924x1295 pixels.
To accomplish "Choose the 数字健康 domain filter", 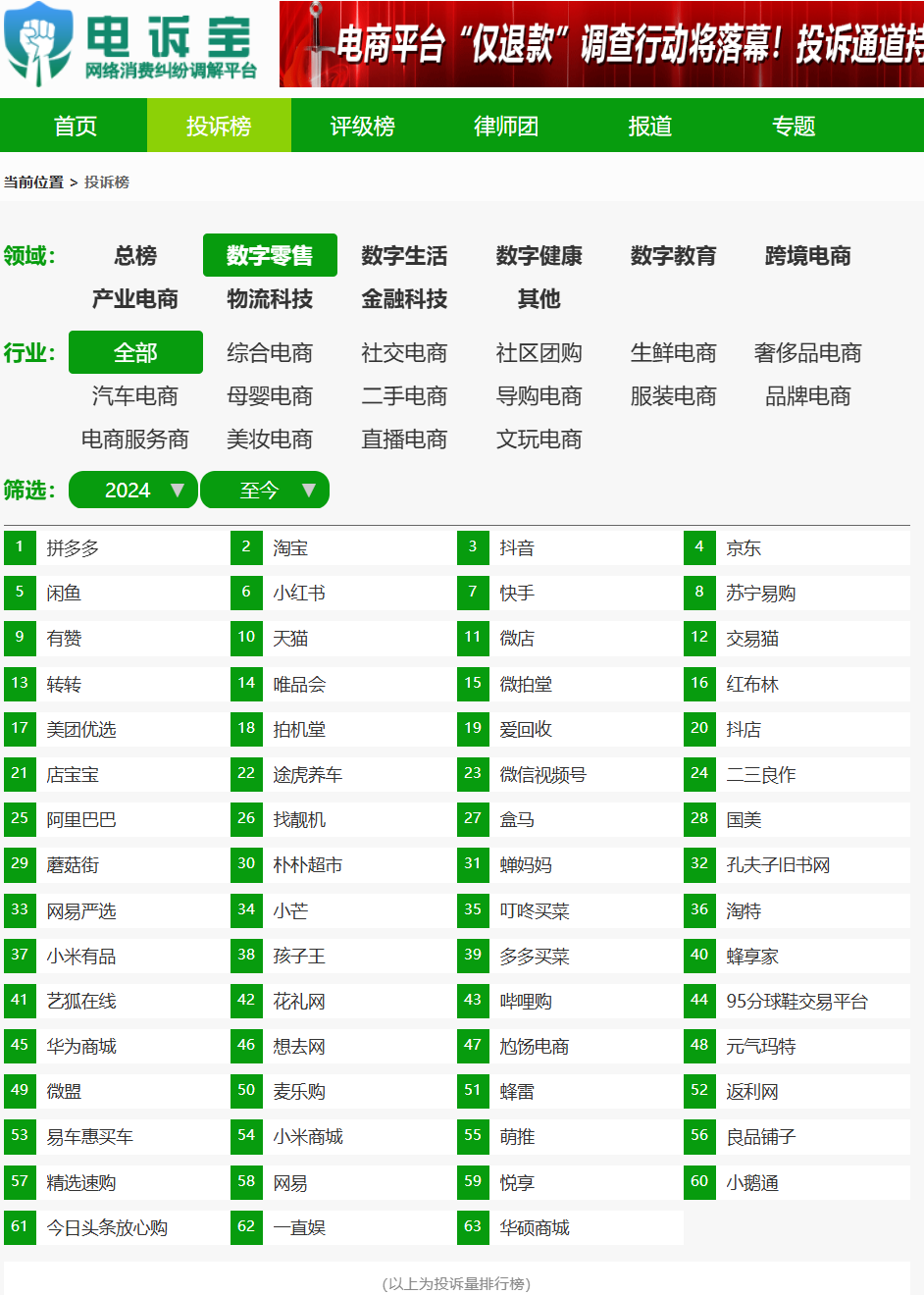I will click(x=539, y=255).
